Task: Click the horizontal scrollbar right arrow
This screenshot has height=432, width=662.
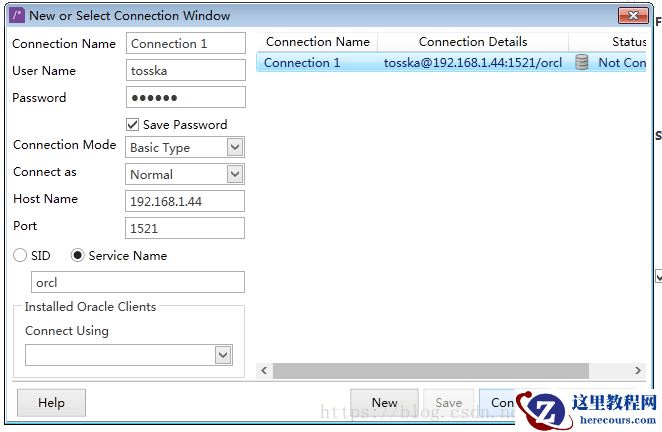Action: [638, 371]
